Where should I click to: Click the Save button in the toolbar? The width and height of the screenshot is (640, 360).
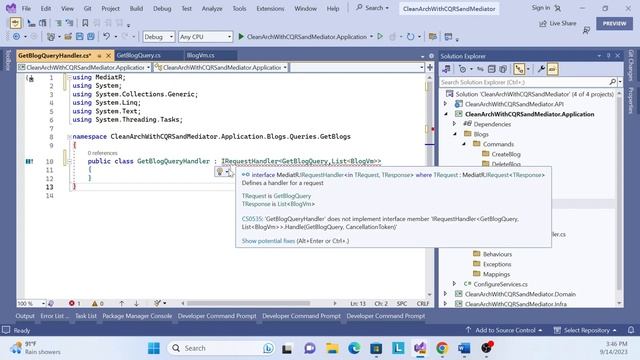point(80,37)
